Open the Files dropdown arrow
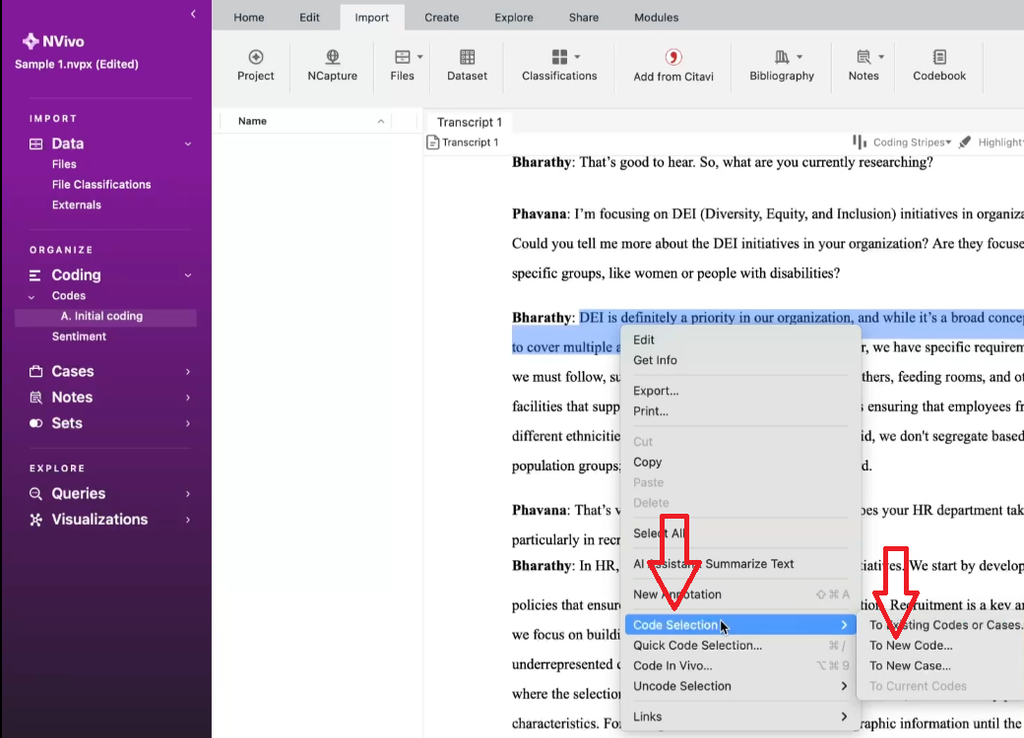Screen dimensions: 1024x738 [420, 57]
